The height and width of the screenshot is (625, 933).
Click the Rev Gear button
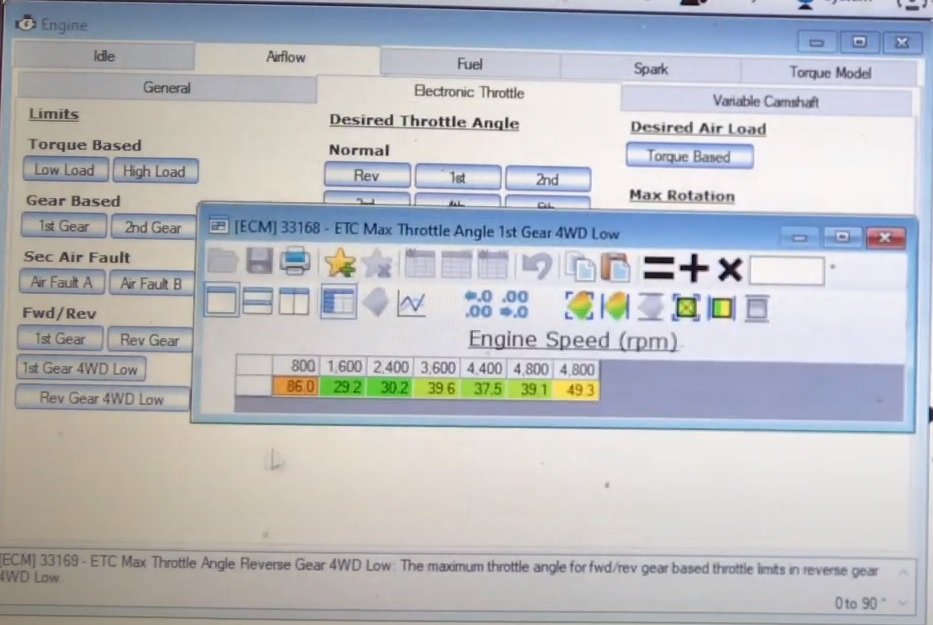click(x=149, y=340)
